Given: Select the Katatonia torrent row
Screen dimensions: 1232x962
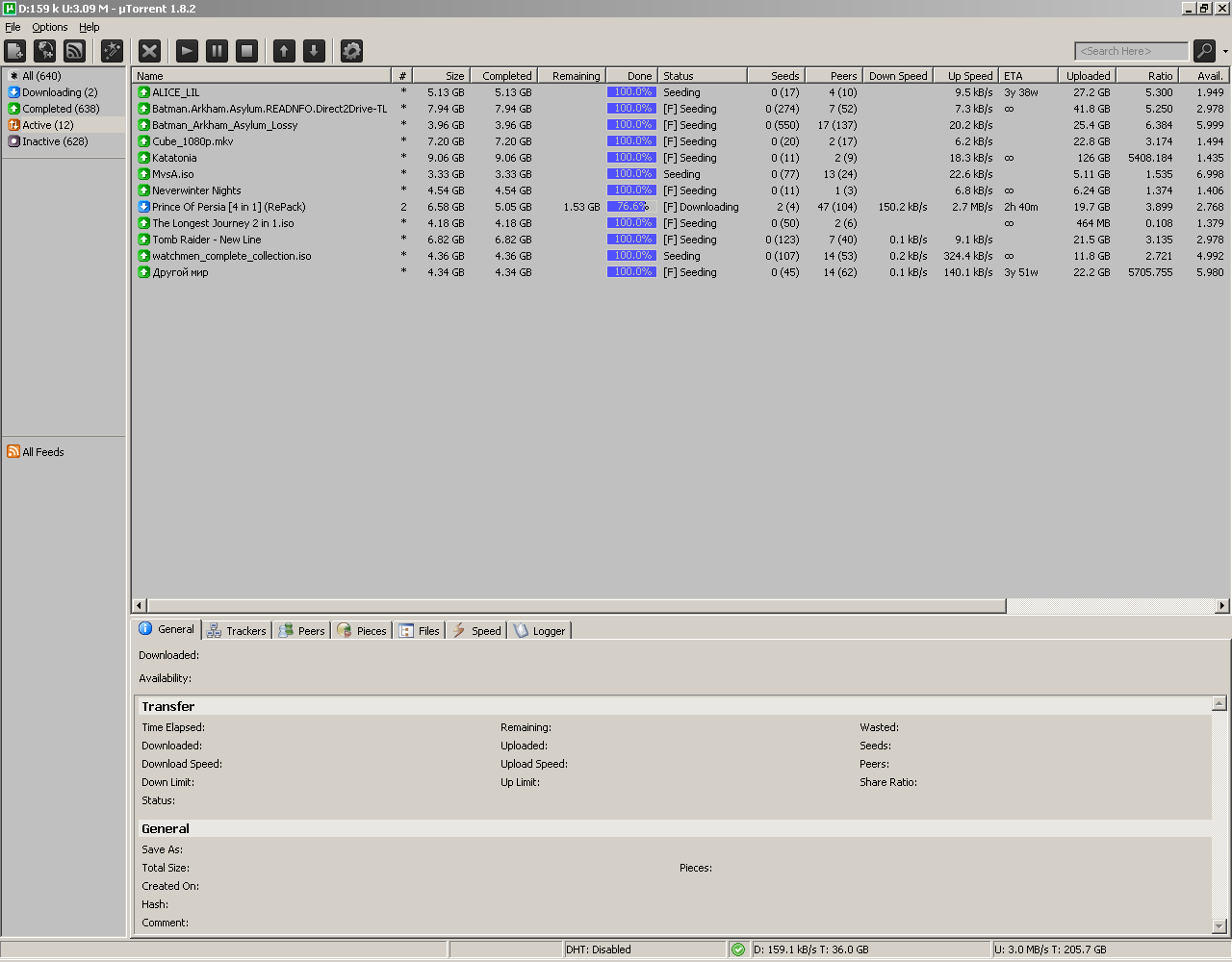Looking at the screenshot, I should 680,158.
